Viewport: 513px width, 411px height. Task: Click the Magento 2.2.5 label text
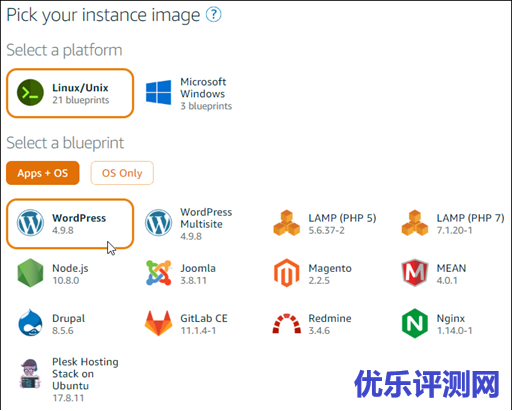[330, 274]
